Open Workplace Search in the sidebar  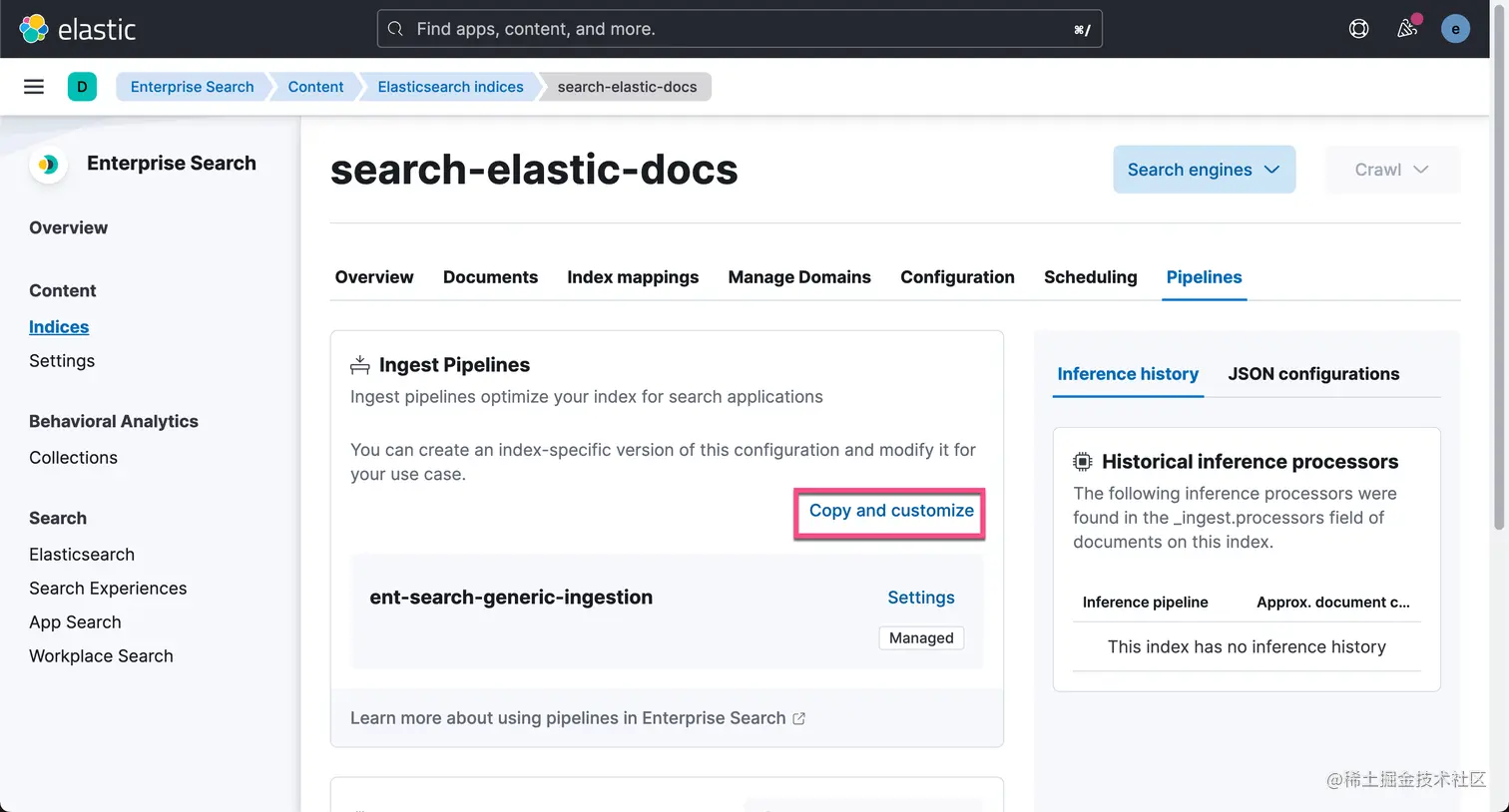101,656
